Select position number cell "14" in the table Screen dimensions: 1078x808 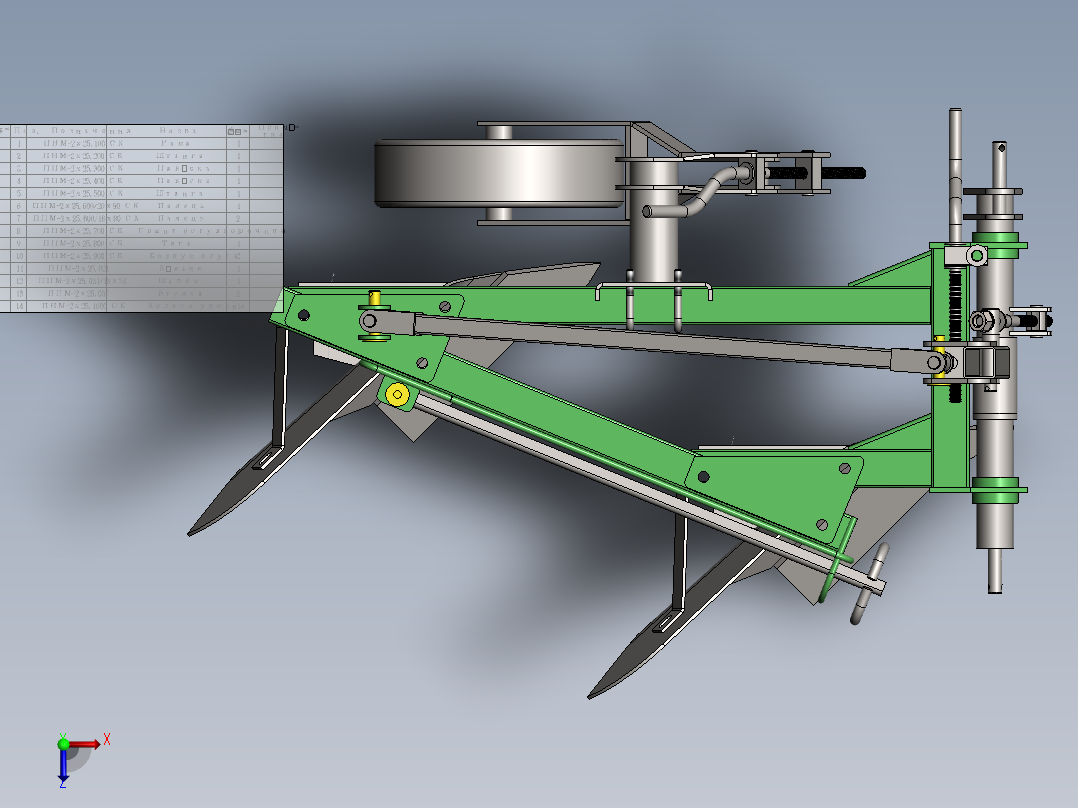click(19, 305)
